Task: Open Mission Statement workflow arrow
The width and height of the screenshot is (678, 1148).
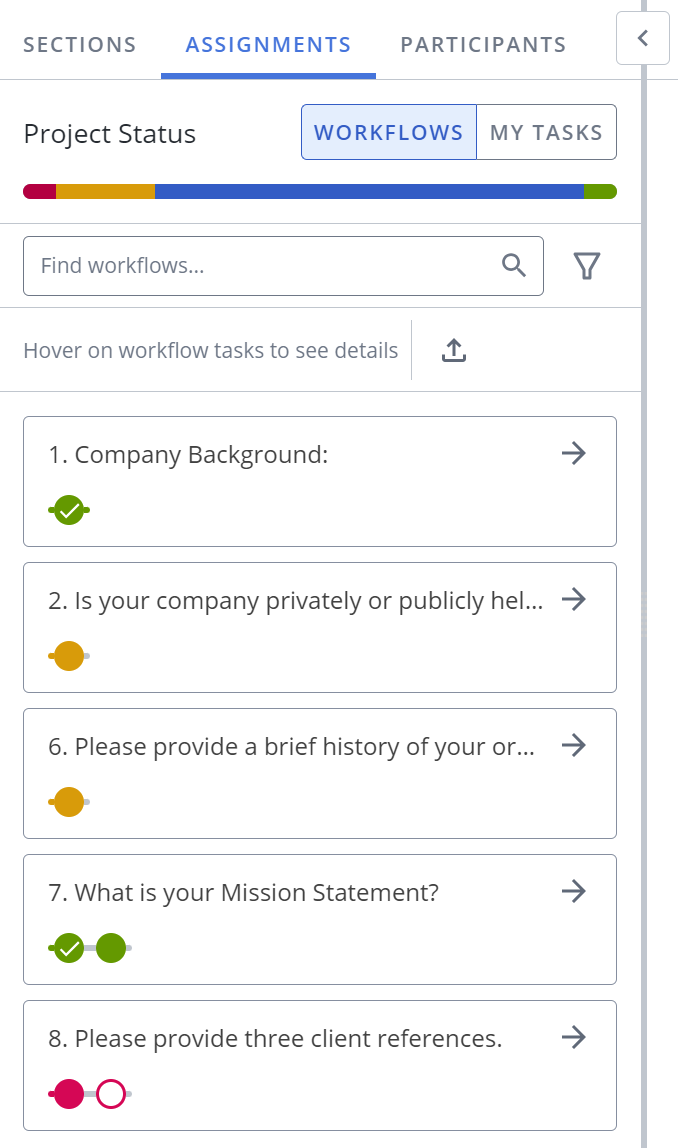Action: (x=574, y=891)
